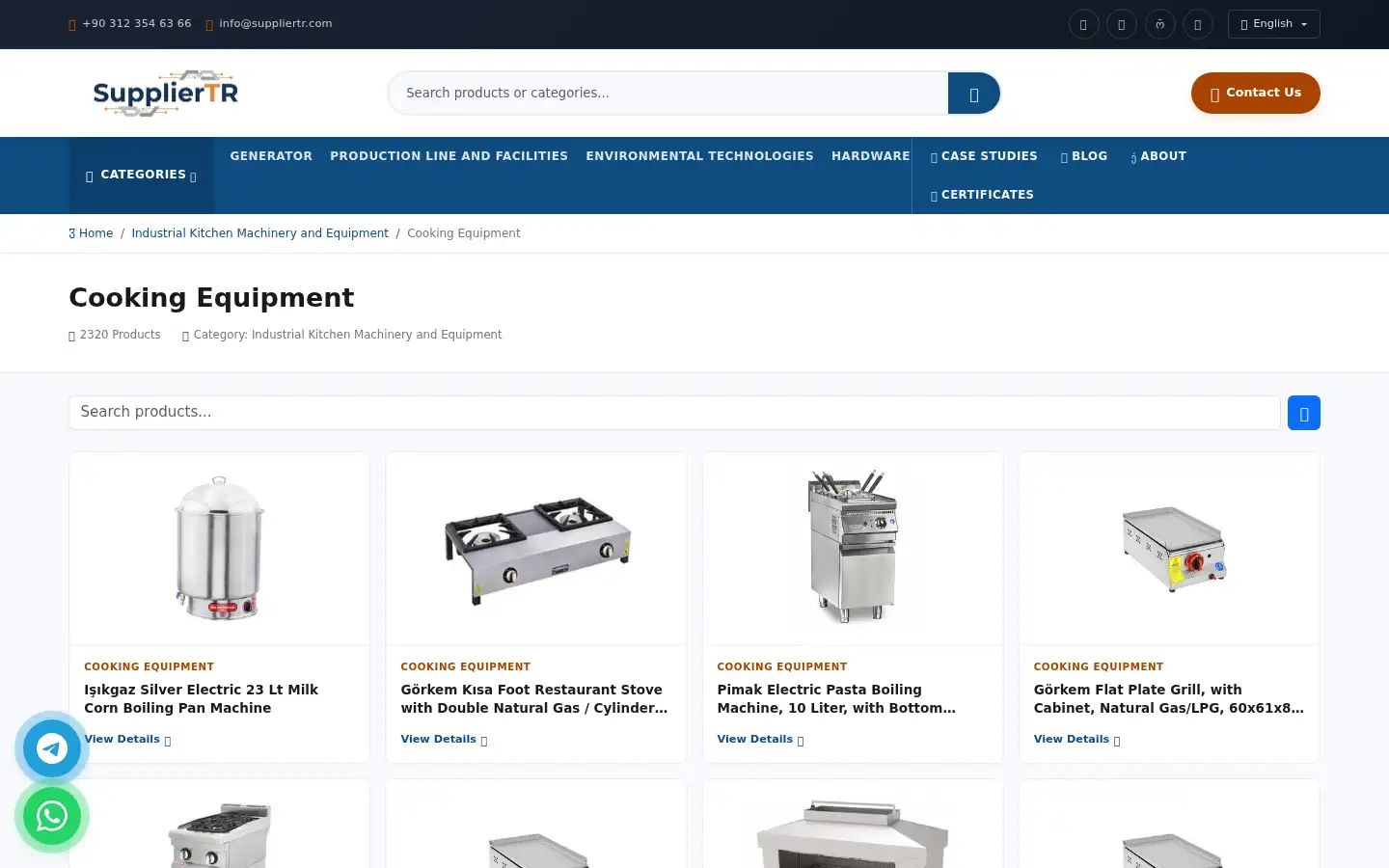Open the GENERATOR menu item
Image resolution: width=1389 pixels, height=868 pixels.
[271, 156]
